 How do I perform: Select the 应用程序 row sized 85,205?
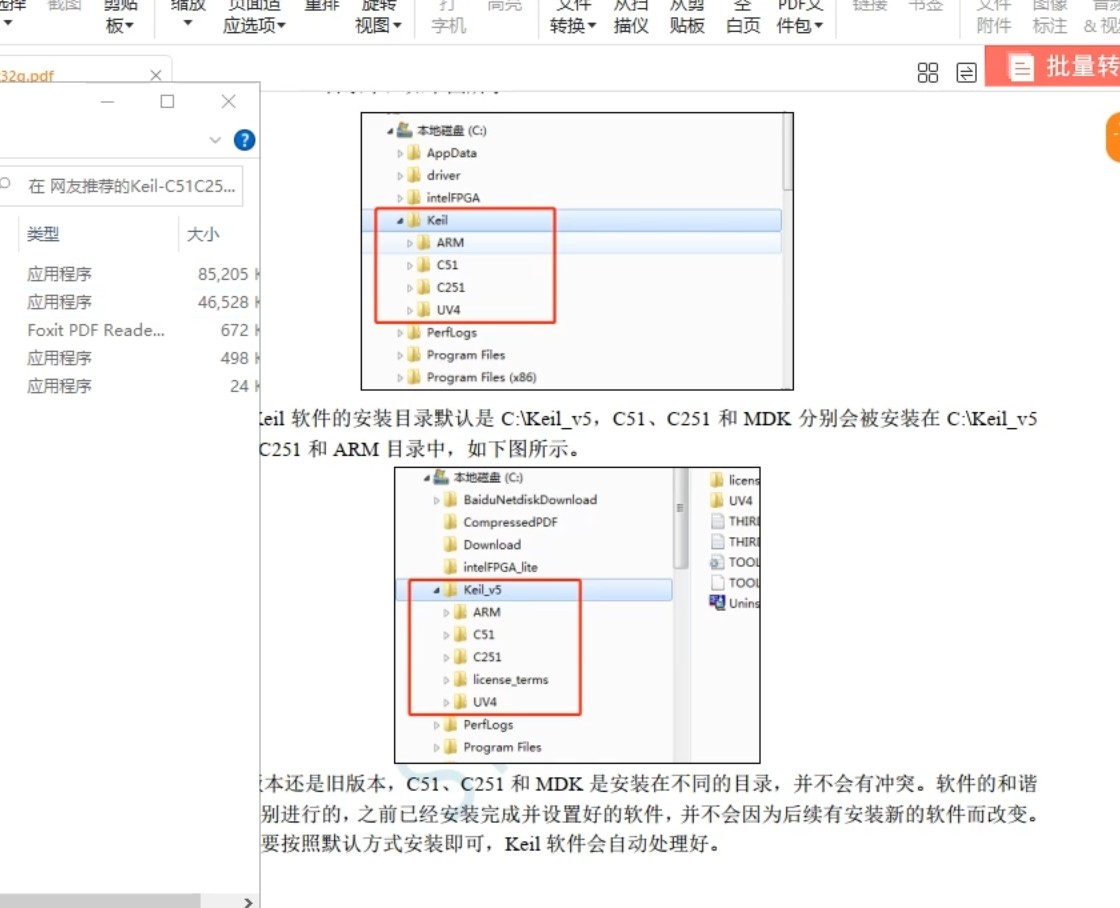(x=129, y=274)
